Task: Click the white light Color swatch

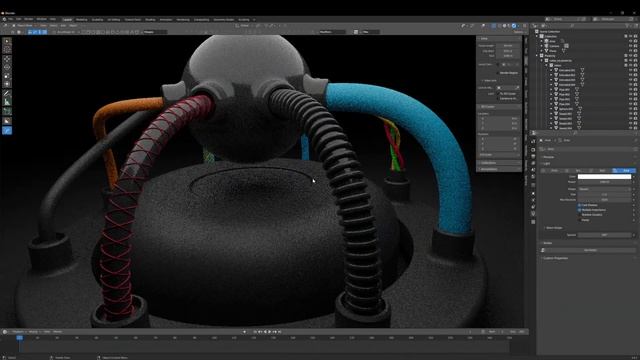Action: [604, 177]
